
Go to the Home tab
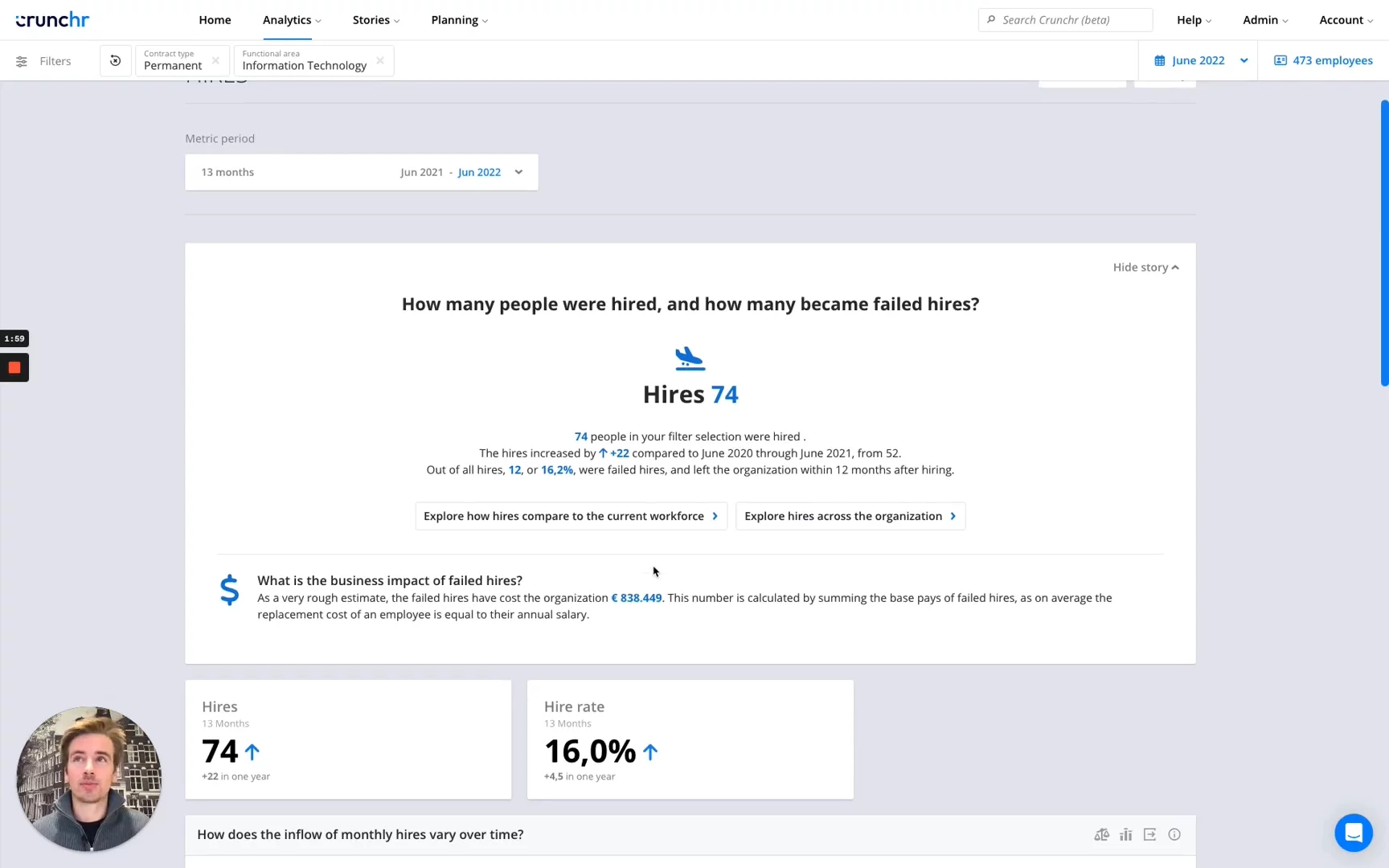(x=215, y=20)
